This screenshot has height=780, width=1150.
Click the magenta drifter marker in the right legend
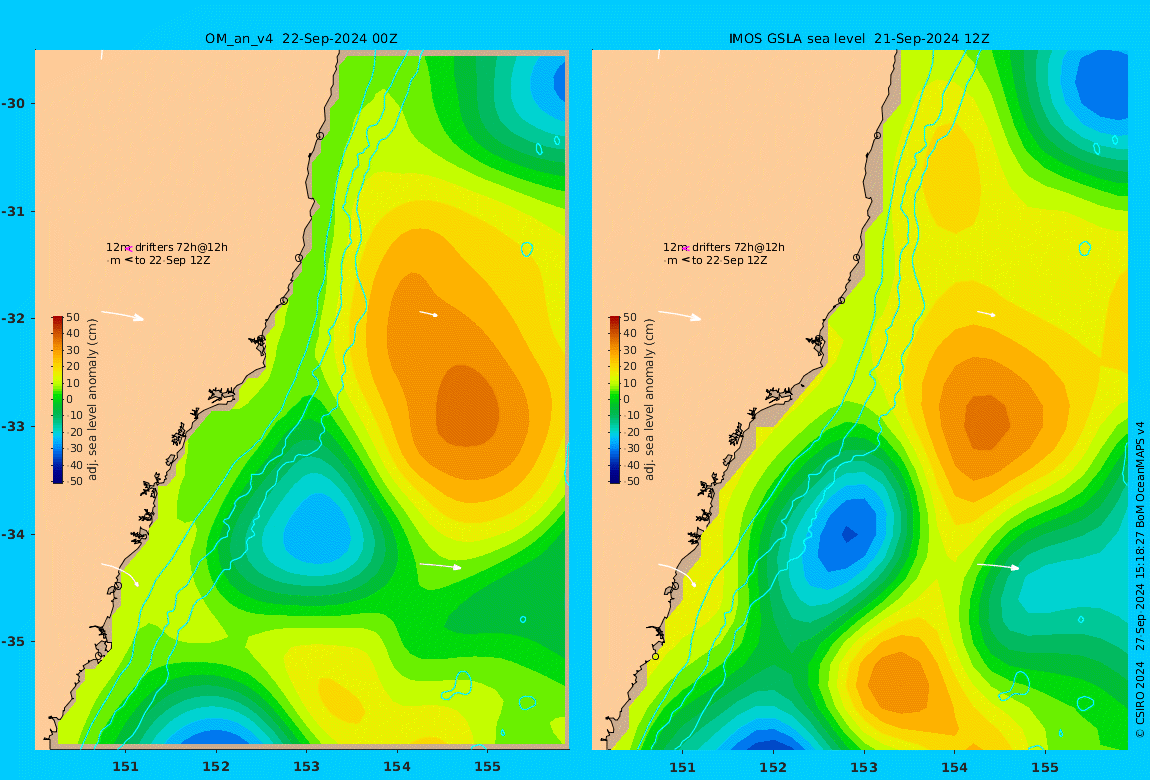coord(686,249)
